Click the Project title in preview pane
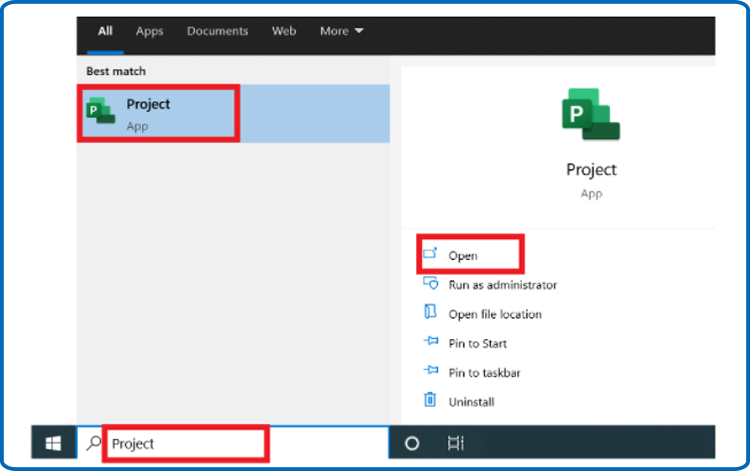 pos(591,170)
